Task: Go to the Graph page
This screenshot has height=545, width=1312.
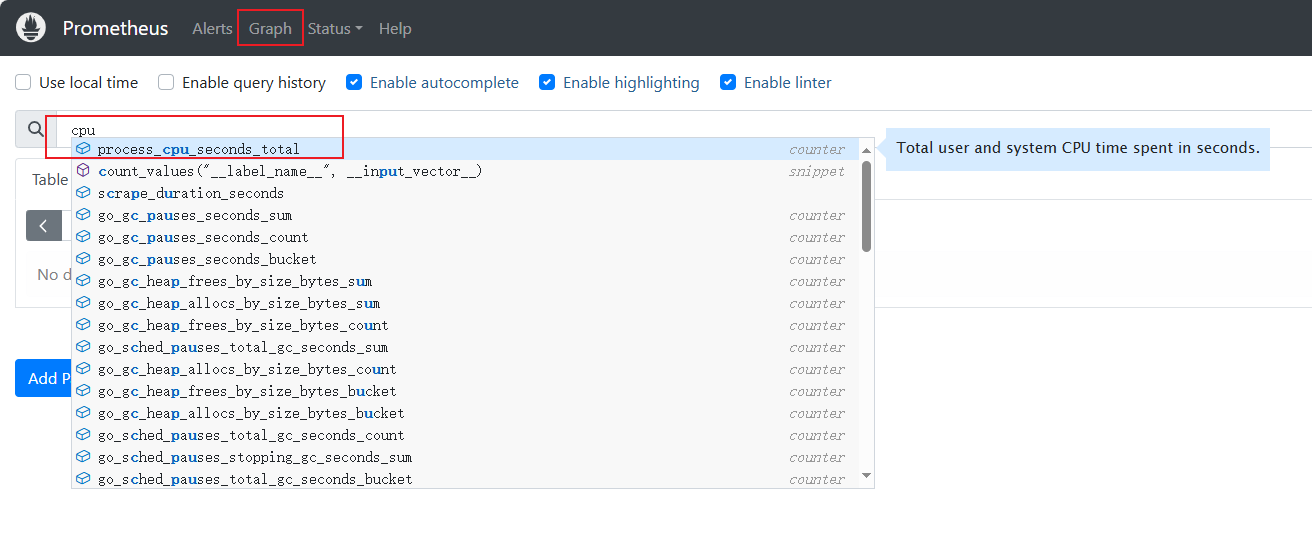Action: (x=270, y=29)
